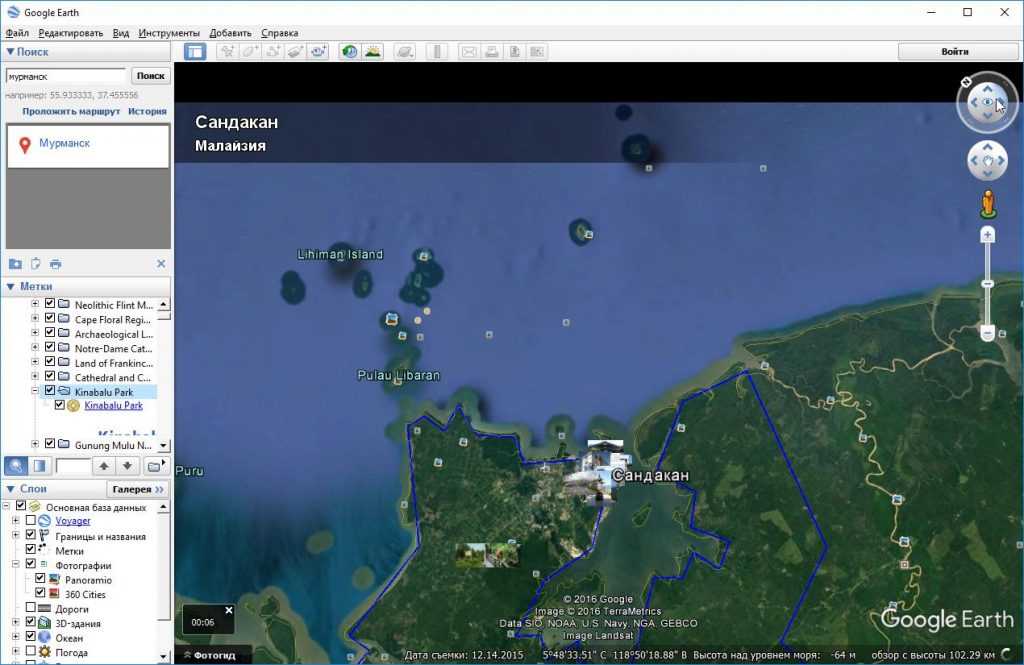
Task: Click the View in Google Maps icon
Action: (x=537, y=52)
